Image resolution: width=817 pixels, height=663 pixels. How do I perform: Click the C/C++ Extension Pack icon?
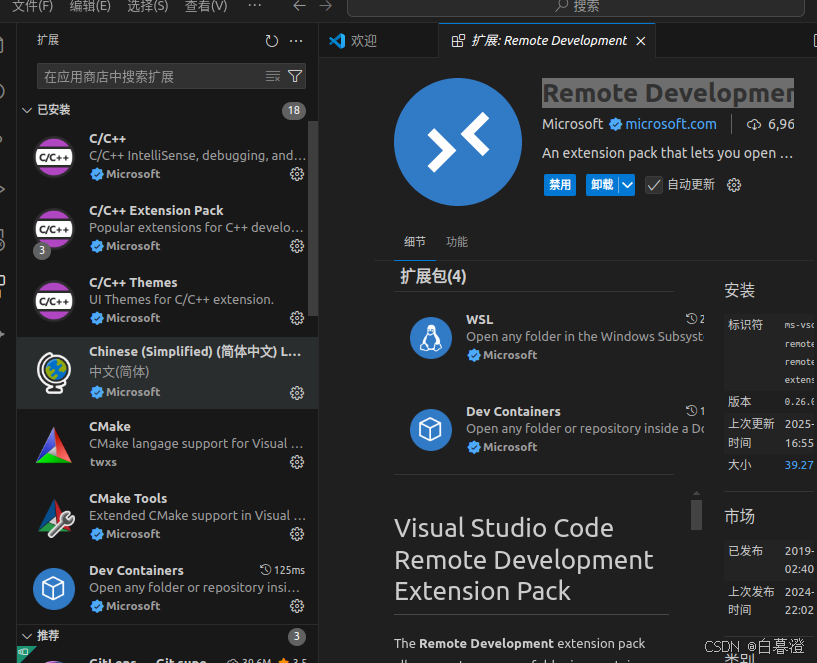pos(54,229)
